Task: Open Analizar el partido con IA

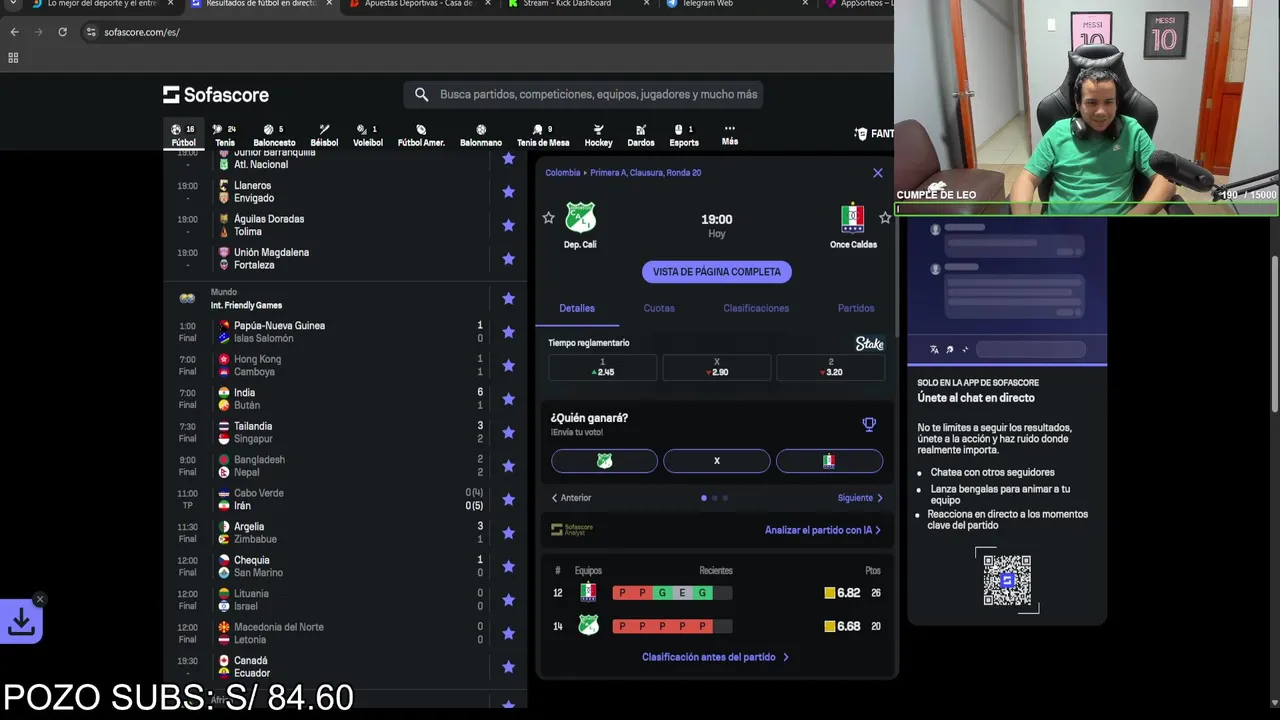Action: pyautogui.click(x=823, y=530)
